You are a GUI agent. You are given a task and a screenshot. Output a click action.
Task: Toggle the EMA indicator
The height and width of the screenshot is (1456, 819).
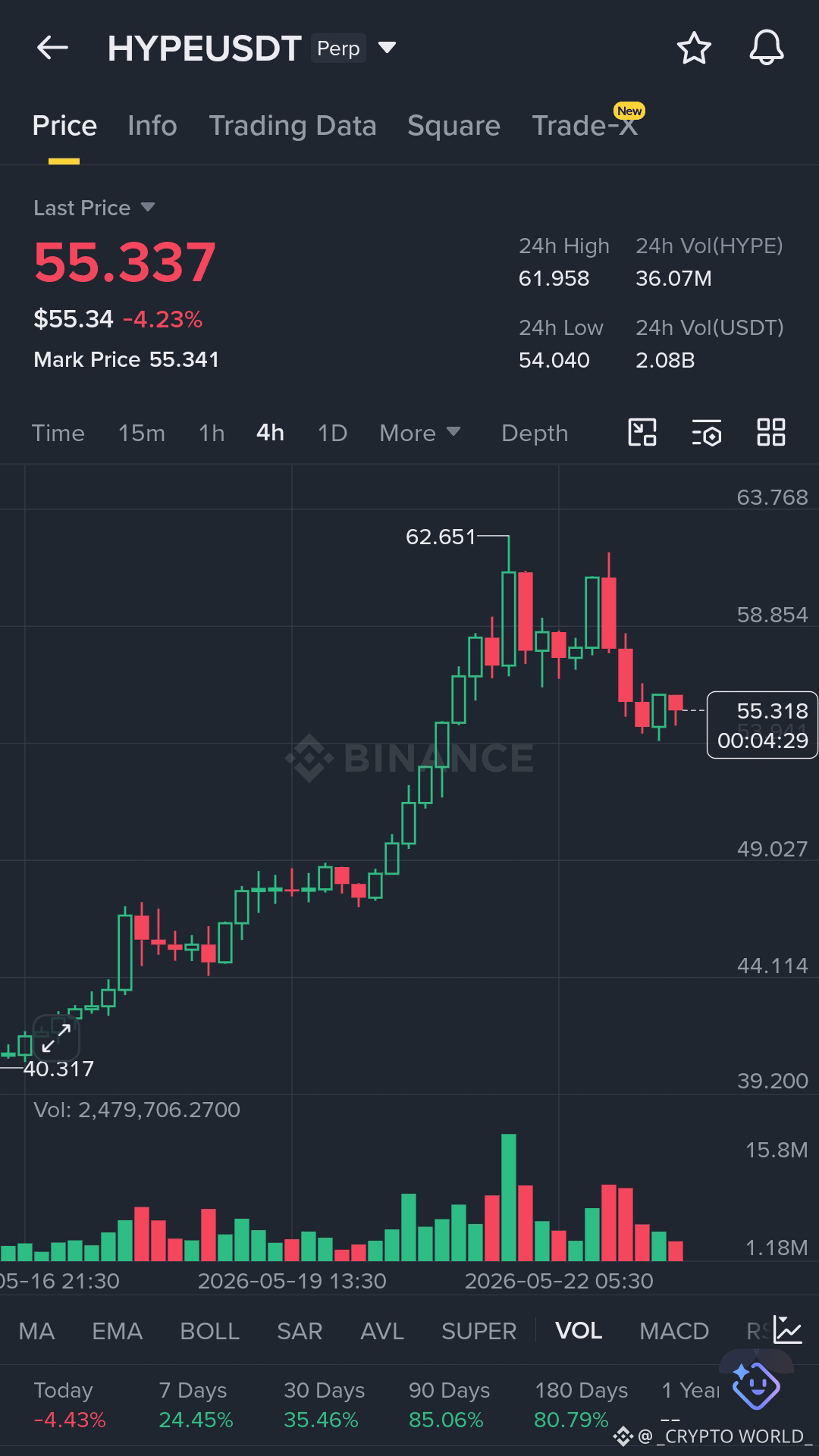click(x=117, y=1331)
